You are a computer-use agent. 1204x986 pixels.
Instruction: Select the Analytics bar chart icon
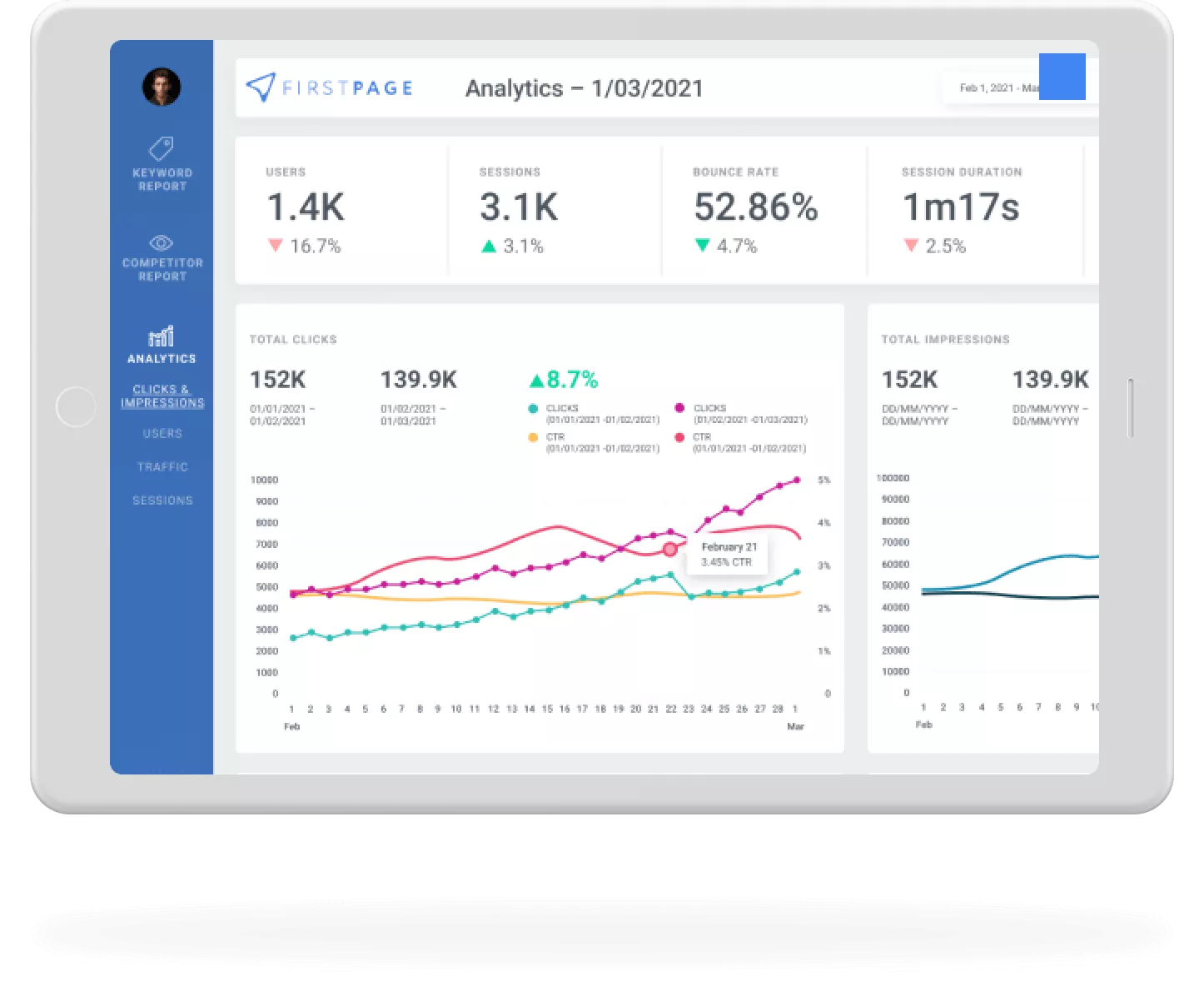pos(161,336)
